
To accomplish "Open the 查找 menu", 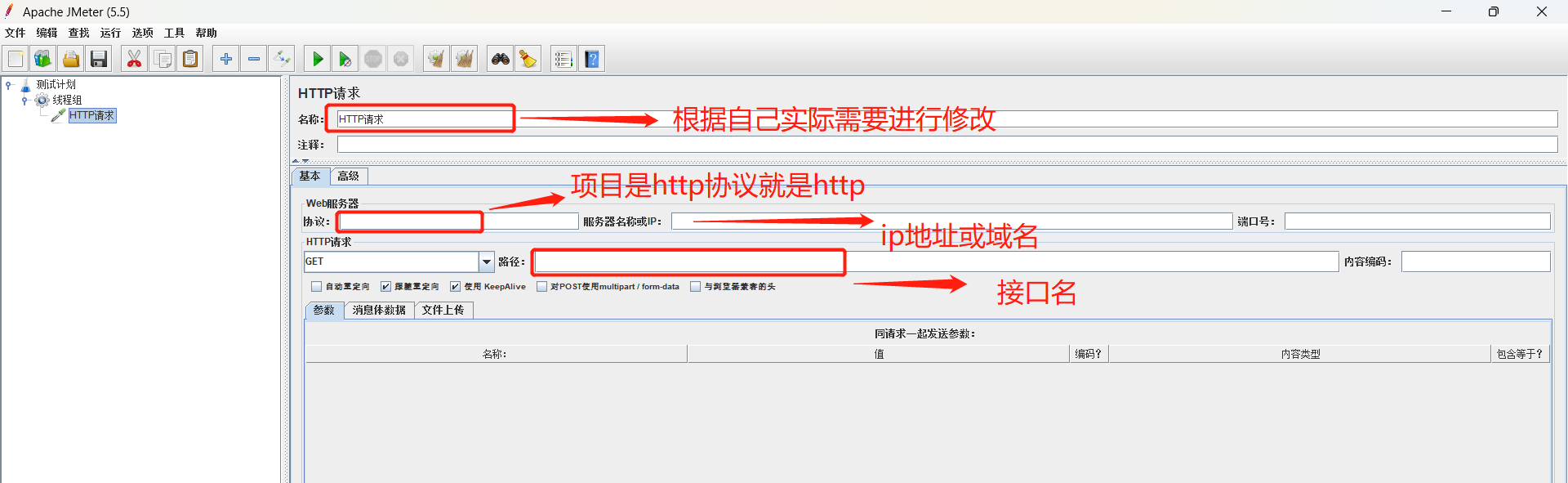I will (78, 33).
